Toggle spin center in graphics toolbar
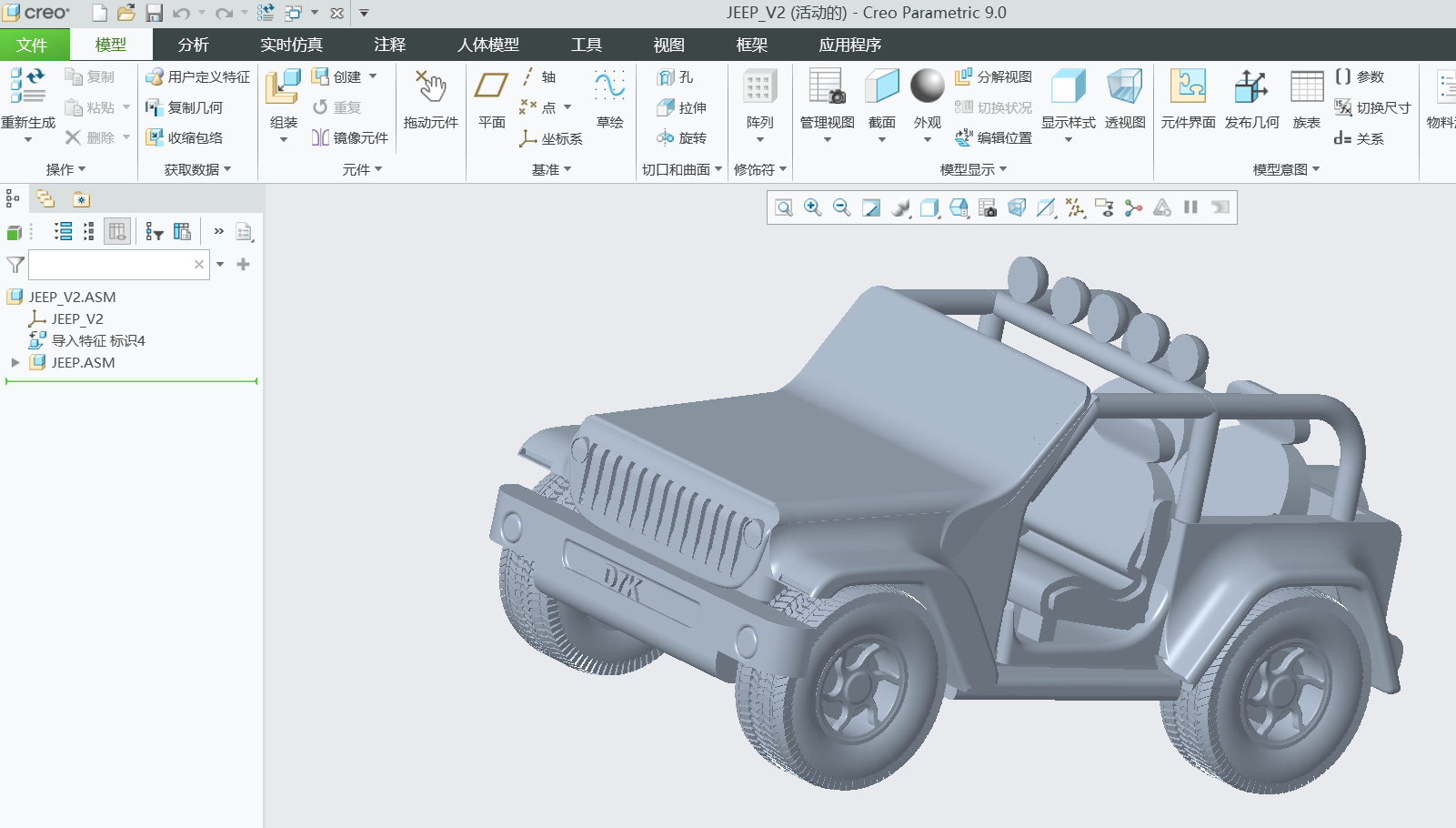This screenshot has height=828, width=1456. coord(1133,207)
